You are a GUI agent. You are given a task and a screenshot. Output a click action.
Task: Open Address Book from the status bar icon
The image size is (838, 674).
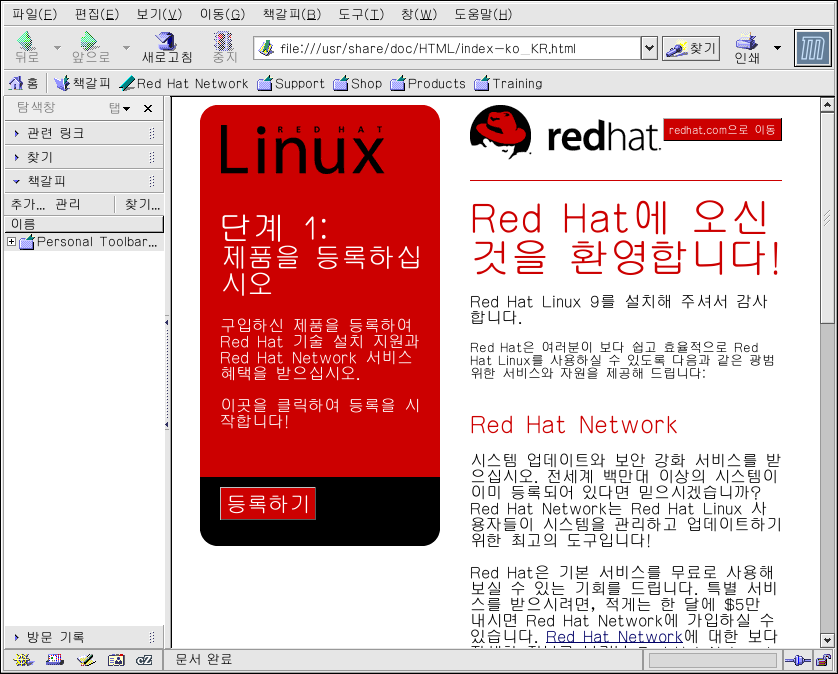click(115, 660)
